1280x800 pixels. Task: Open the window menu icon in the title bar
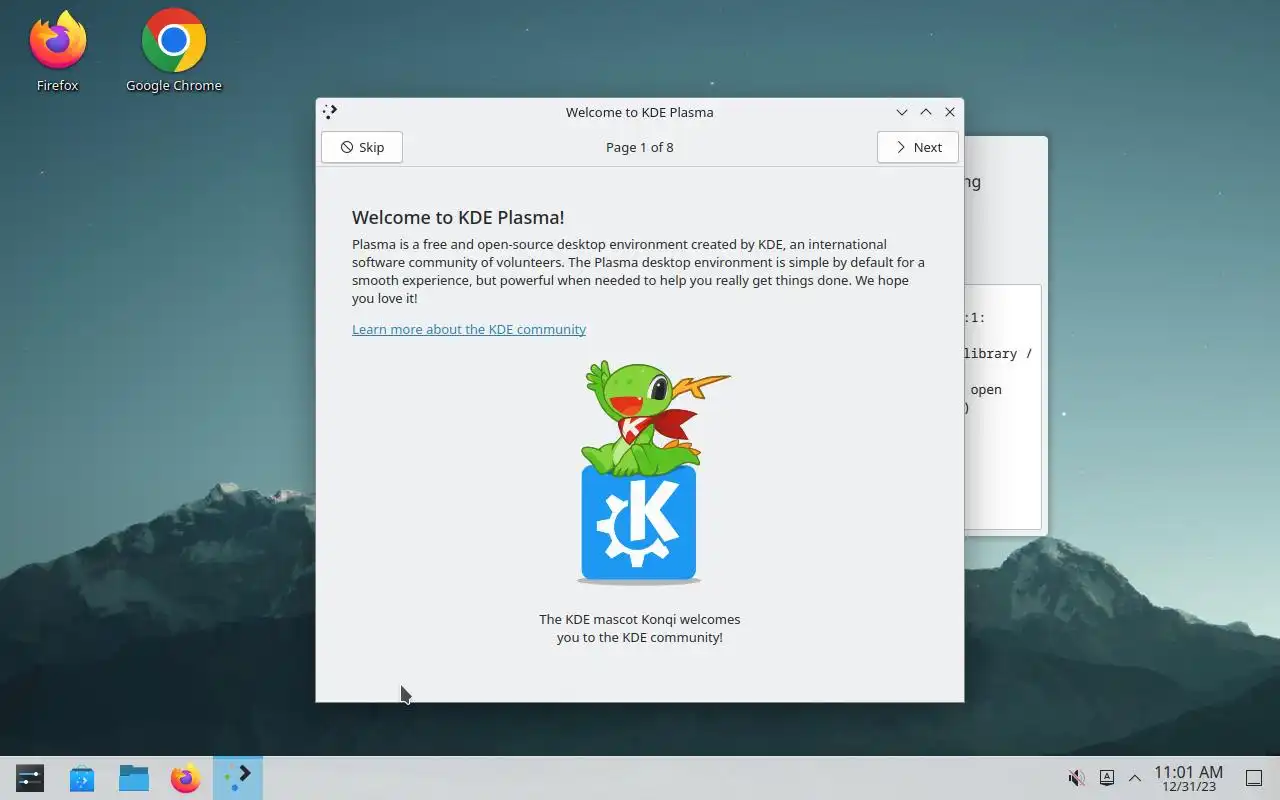(331, 112)
